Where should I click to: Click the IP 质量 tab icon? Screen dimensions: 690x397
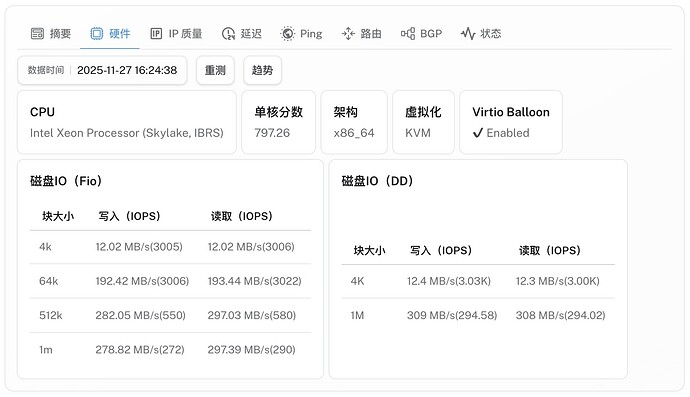pos(156,33)
